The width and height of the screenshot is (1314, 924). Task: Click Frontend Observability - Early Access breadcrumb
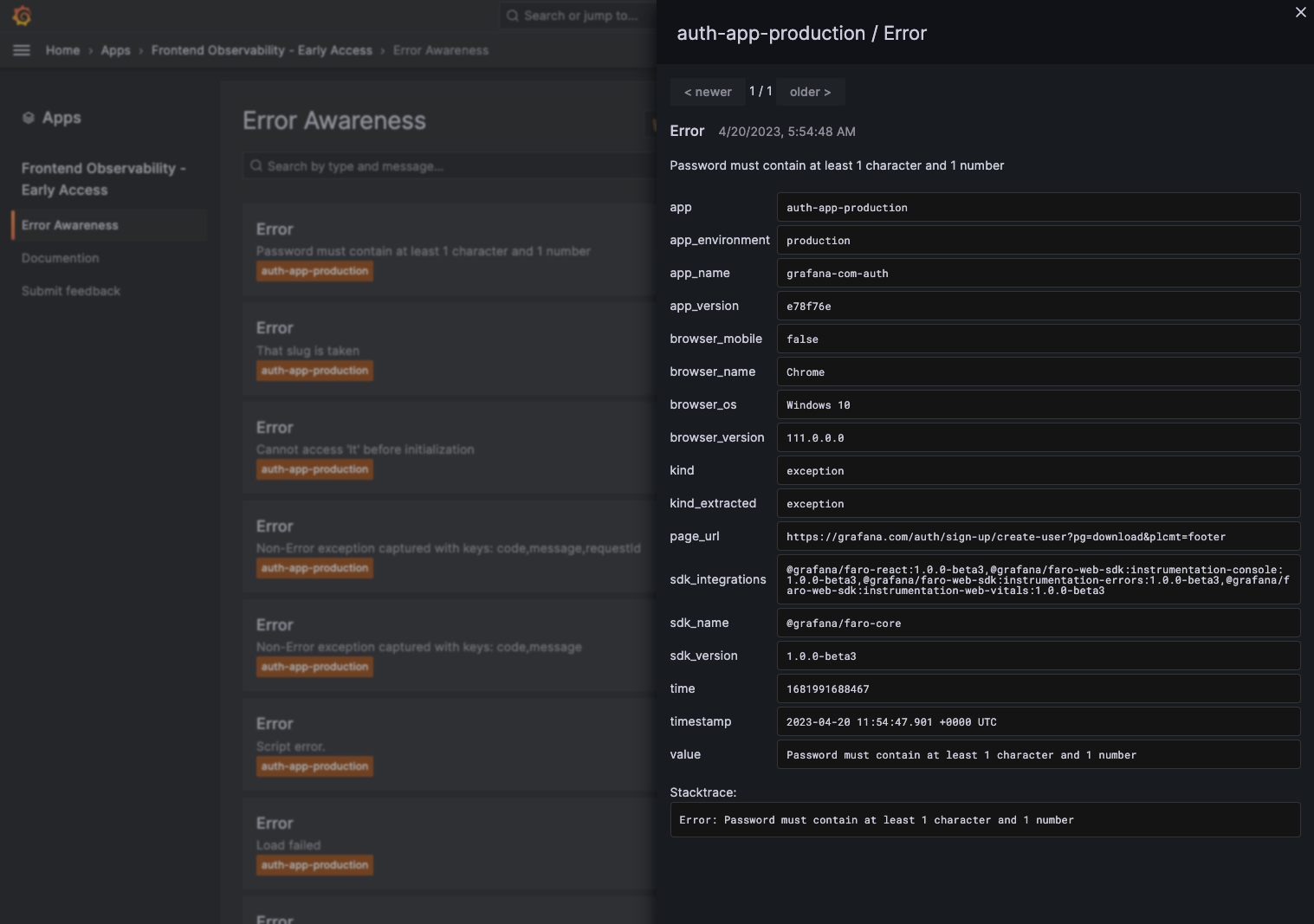point(262,50)
